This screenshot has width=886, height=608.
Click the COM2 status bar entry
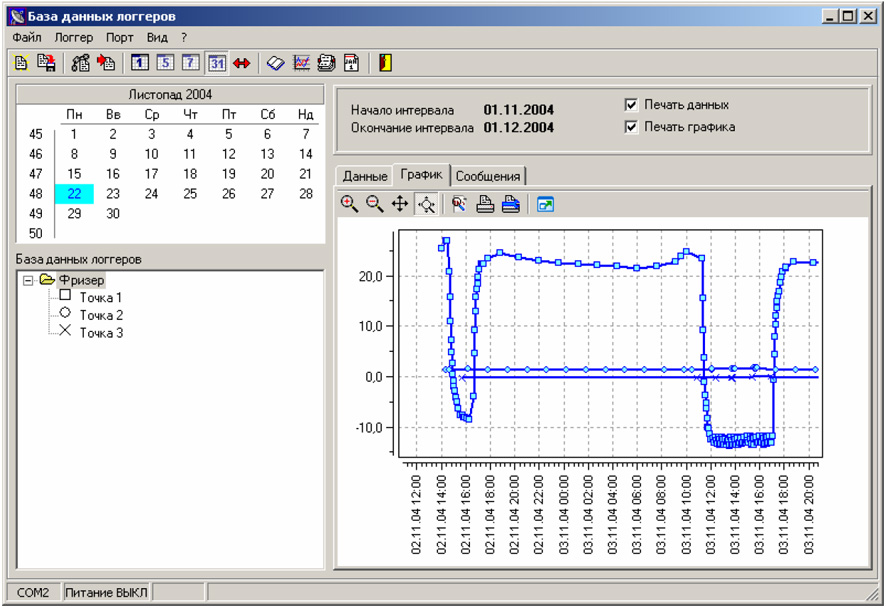33,593
